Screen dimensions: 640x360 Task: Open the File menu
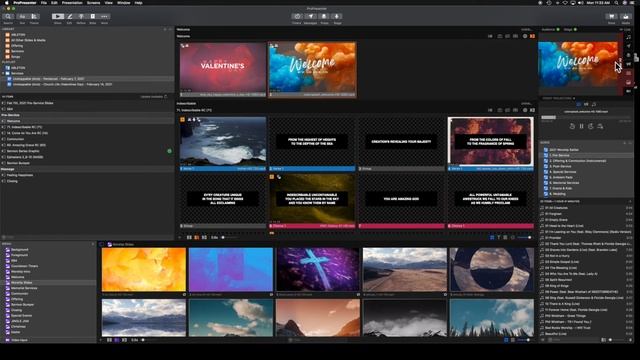tap(44, 2)
